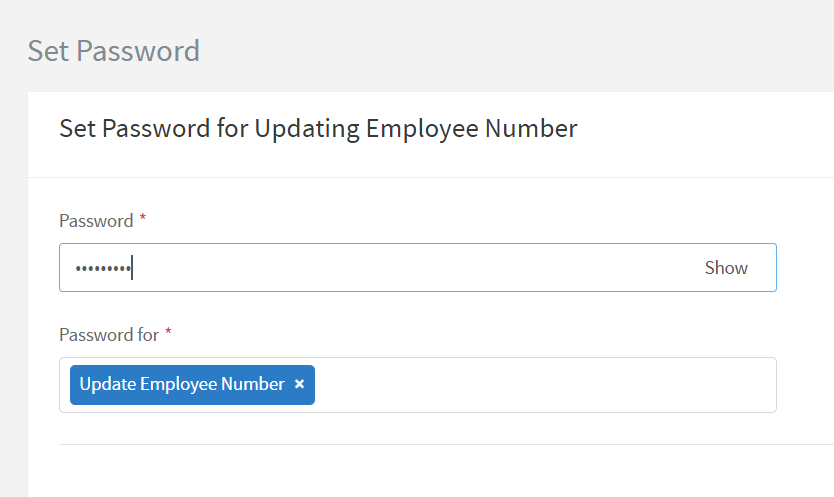Select the Update Employee Number chip text
This screenshot has height=497, width=834.
(x=182, y=385)
